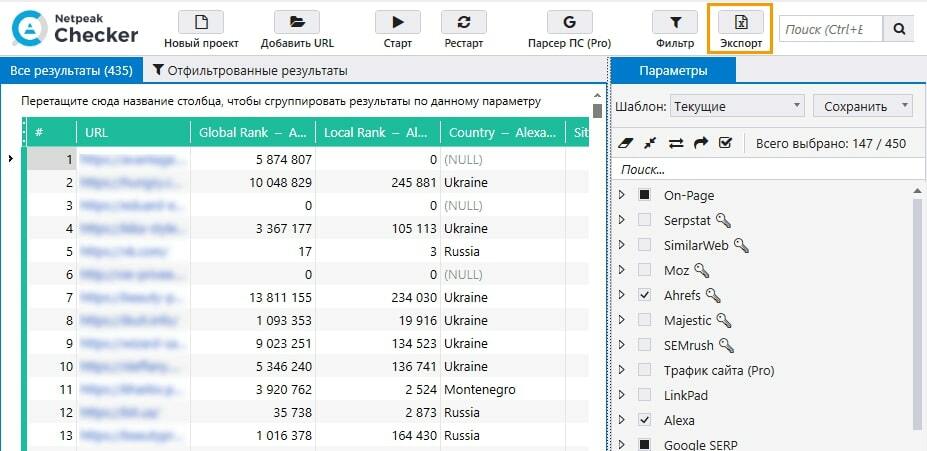The height and width of the screenshot is (451, 927).
Task: Click the key icon next to Moz
Action: coord(702,271)
